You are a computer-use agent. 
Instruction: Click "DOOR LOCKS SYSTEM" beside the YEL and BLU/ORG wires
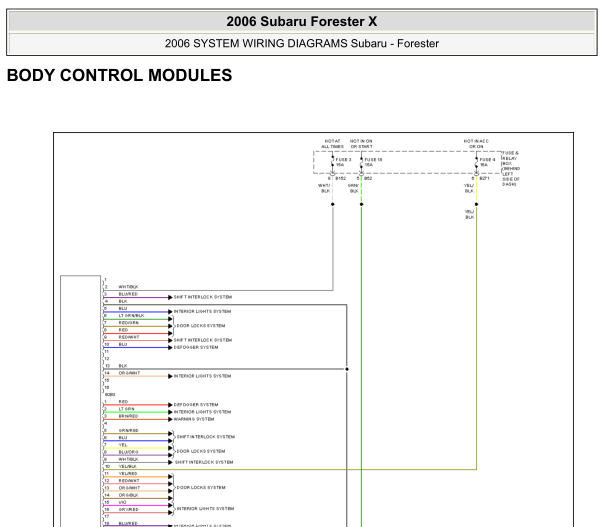(201, 451)
